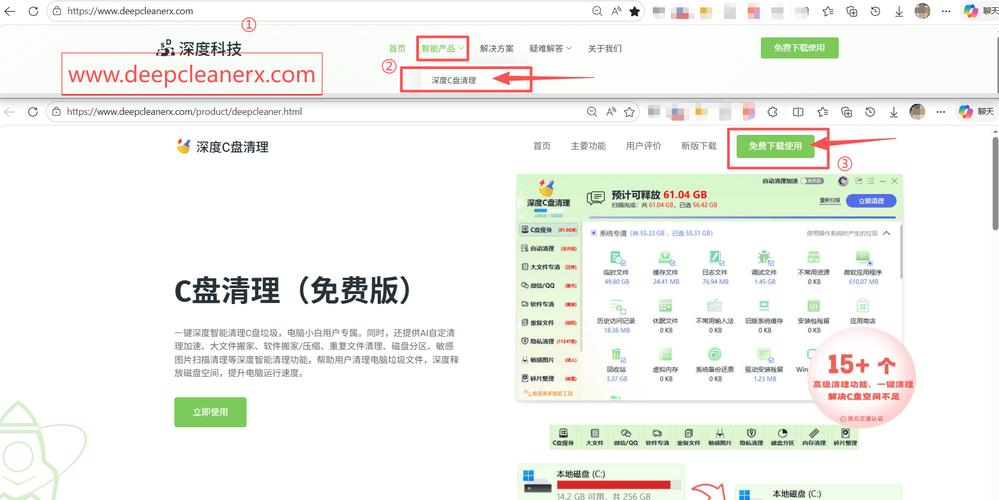Go to 首页 on the 深度科技 navigation bar
This screenshot has height=500, width=999.
(397, 48)
